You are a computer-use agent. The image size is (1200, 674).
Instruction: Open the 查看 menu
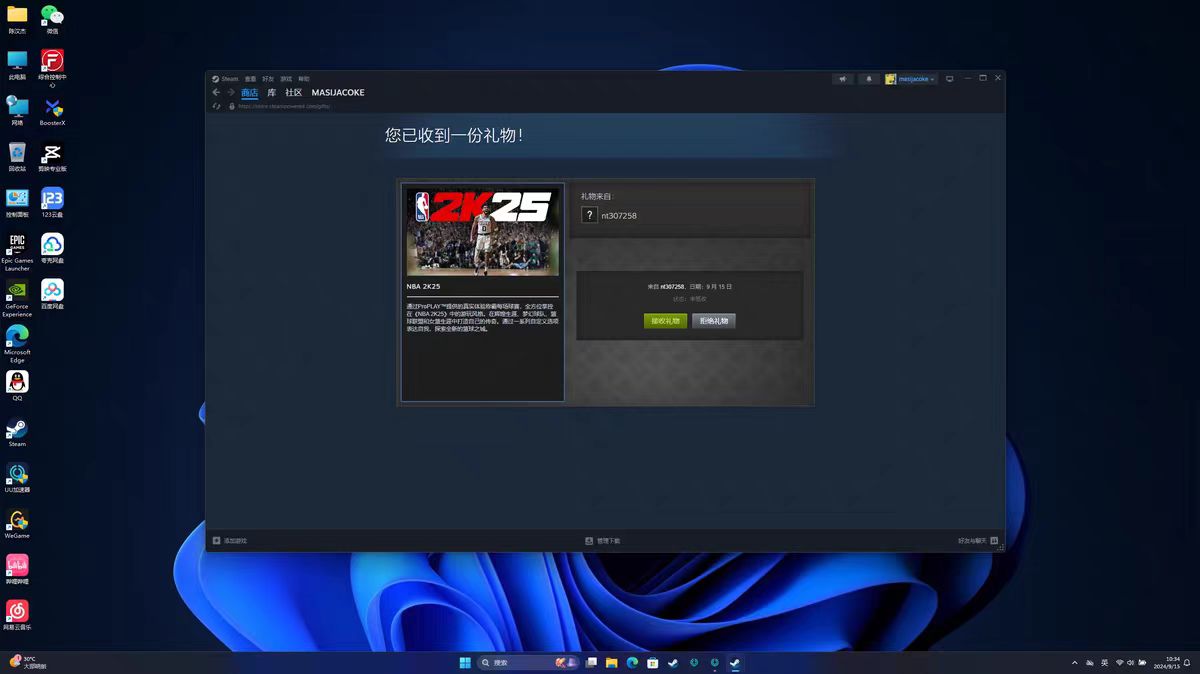coord(252,78)
